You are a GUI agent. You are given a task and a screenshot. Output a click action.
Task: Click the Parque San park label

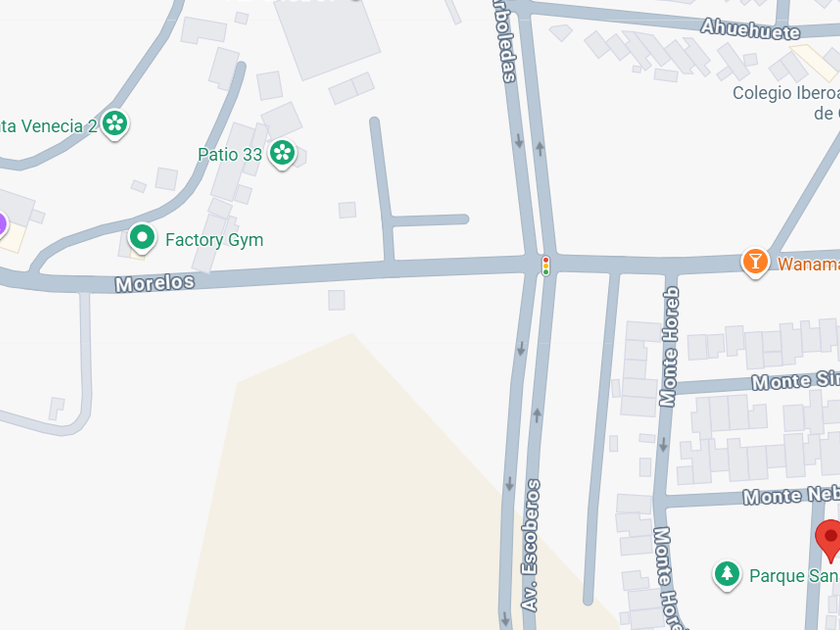(794, 576)
